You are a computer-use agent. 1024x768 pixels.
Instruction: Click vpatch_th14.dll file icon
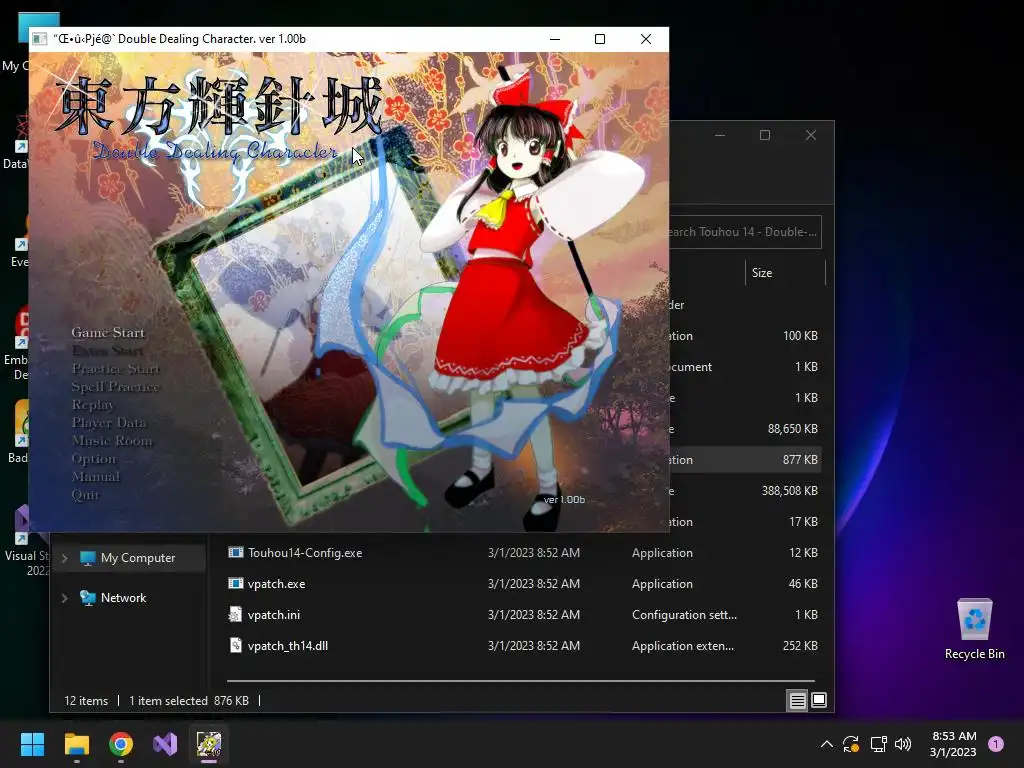[x=236, y=646]
